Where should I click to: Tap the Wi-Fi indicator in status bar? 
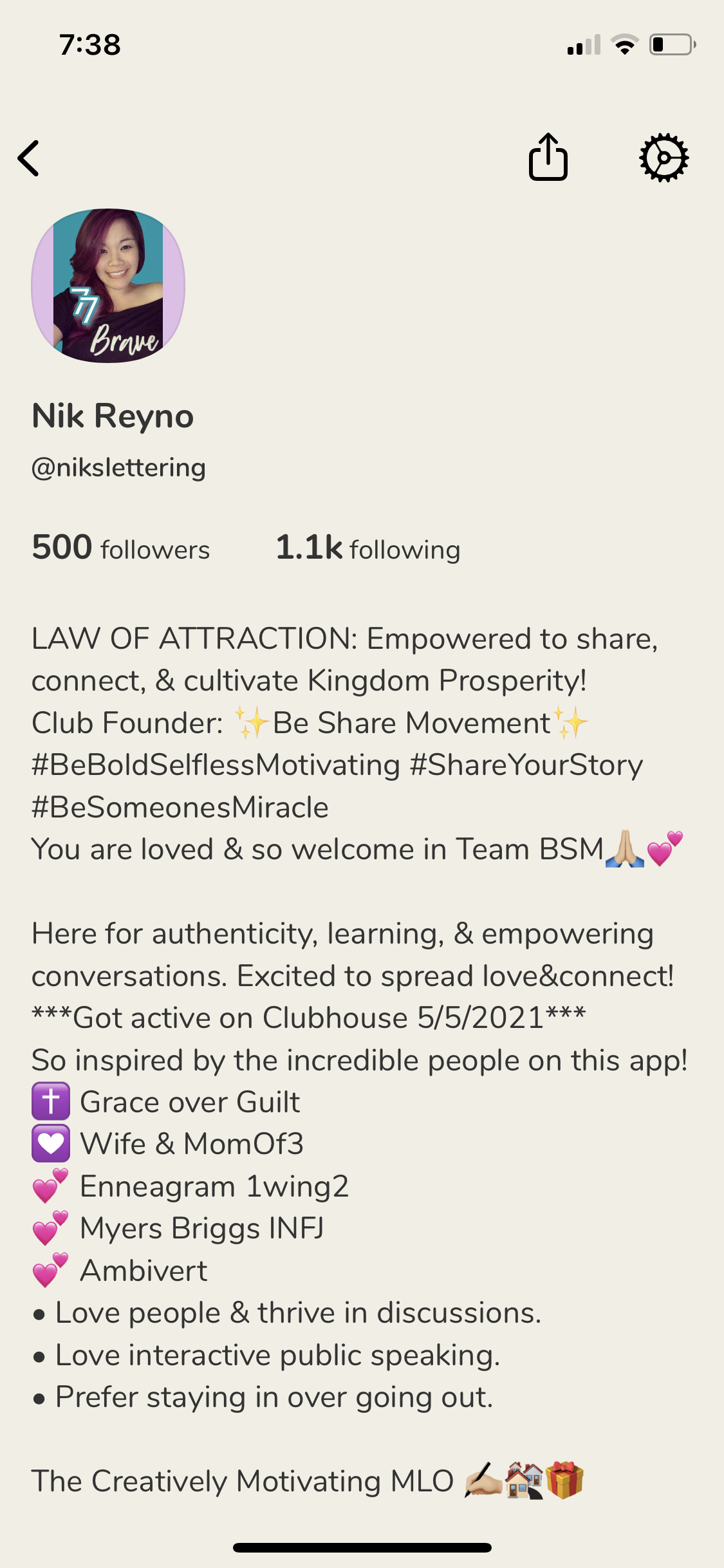coord(624,44)
